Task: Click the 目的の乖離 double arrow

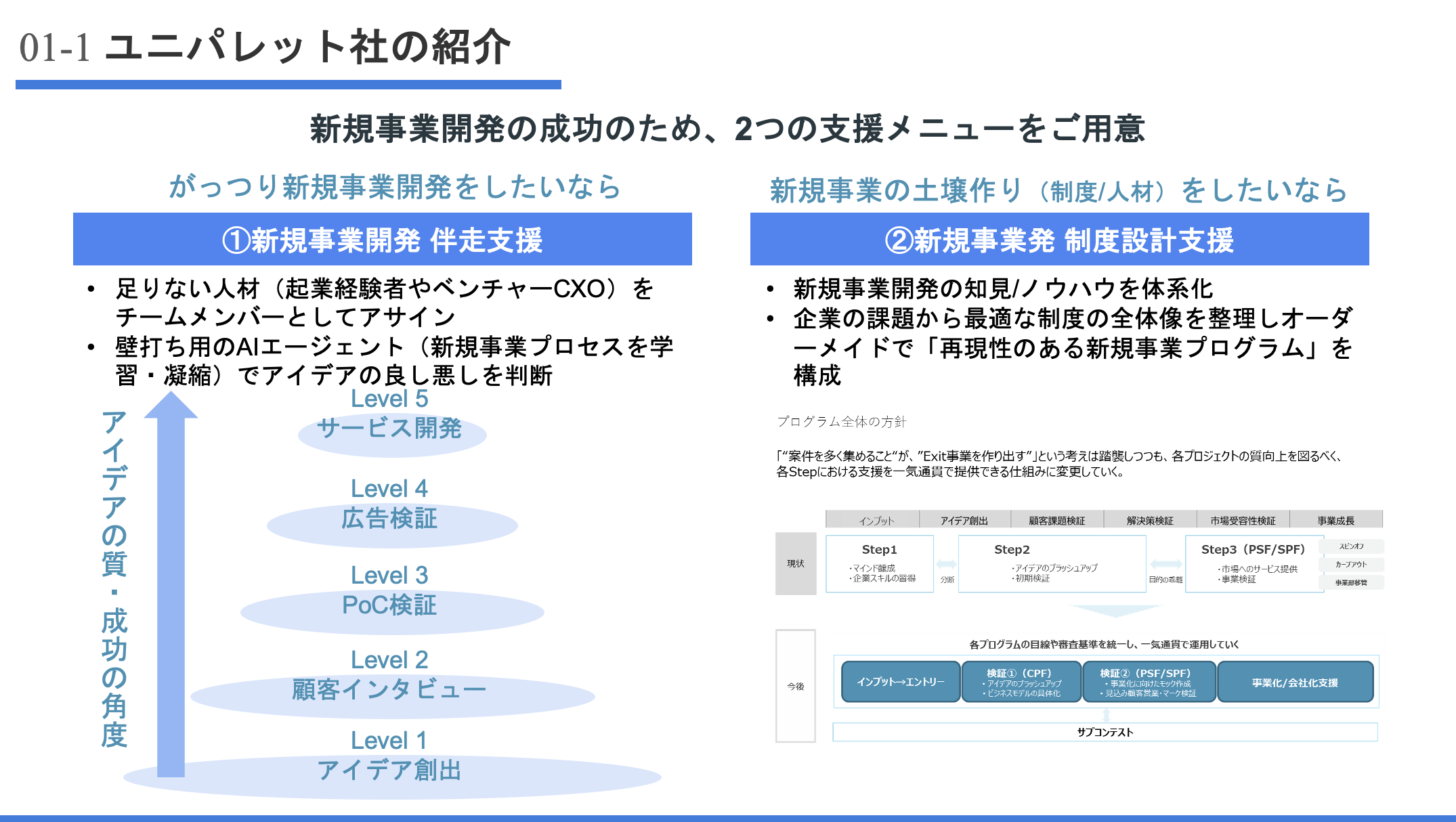Action: pyautogui.click(x=1165, y=564)
